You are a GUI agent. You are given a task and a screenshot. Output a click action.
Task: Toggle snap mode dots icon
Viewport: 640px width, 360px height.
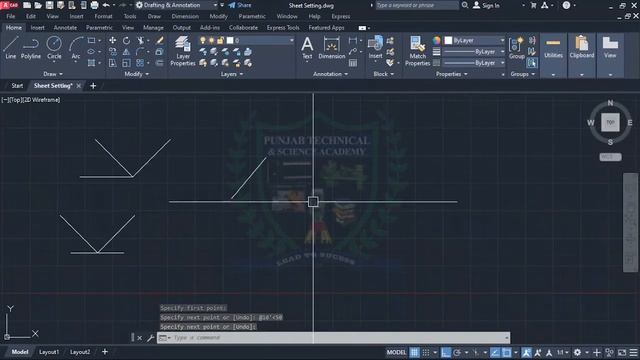[x=426, y=352]
